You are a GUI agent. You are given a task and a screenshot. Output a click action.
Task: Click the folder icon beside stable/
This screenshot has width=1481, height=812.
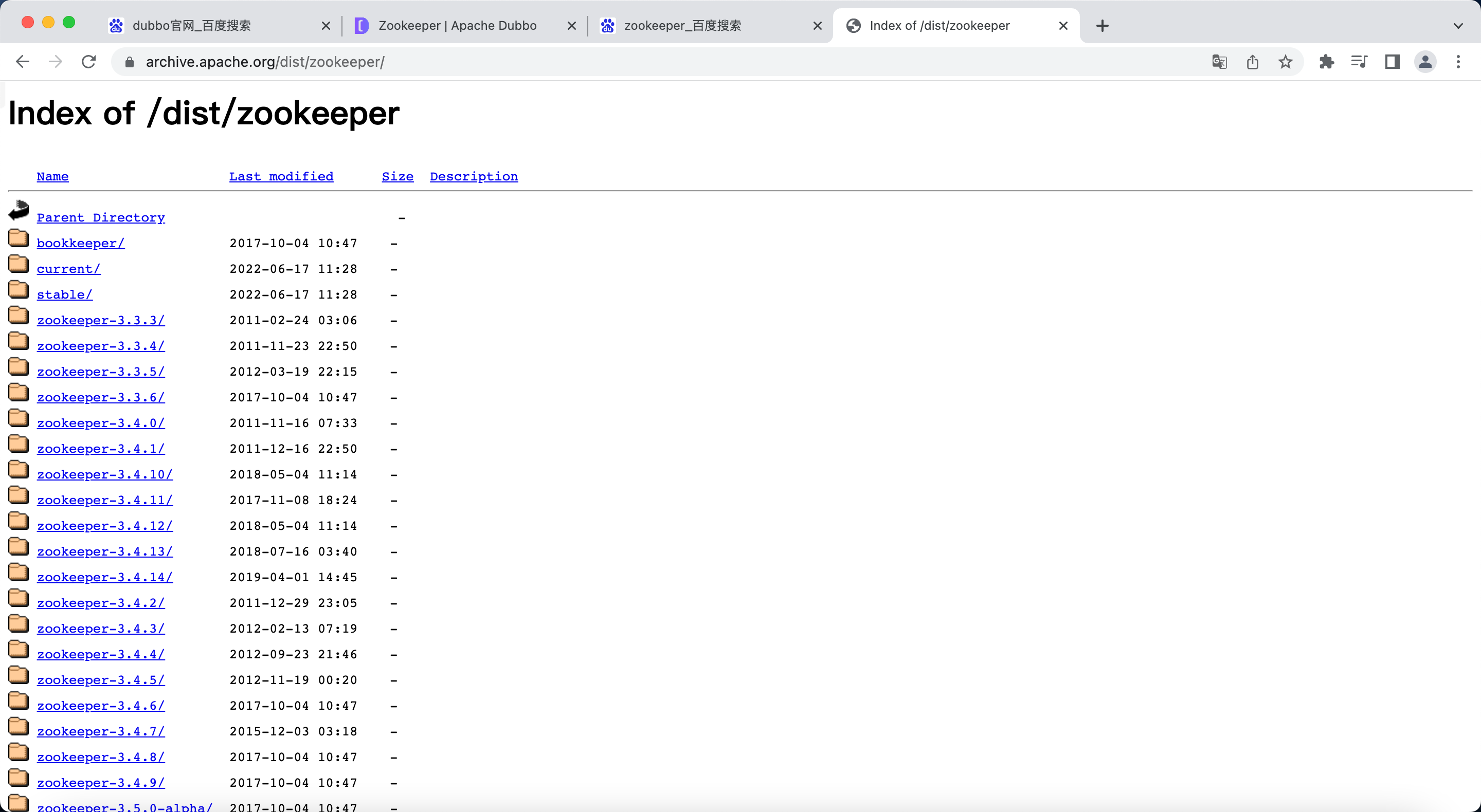tap(19, 290)
